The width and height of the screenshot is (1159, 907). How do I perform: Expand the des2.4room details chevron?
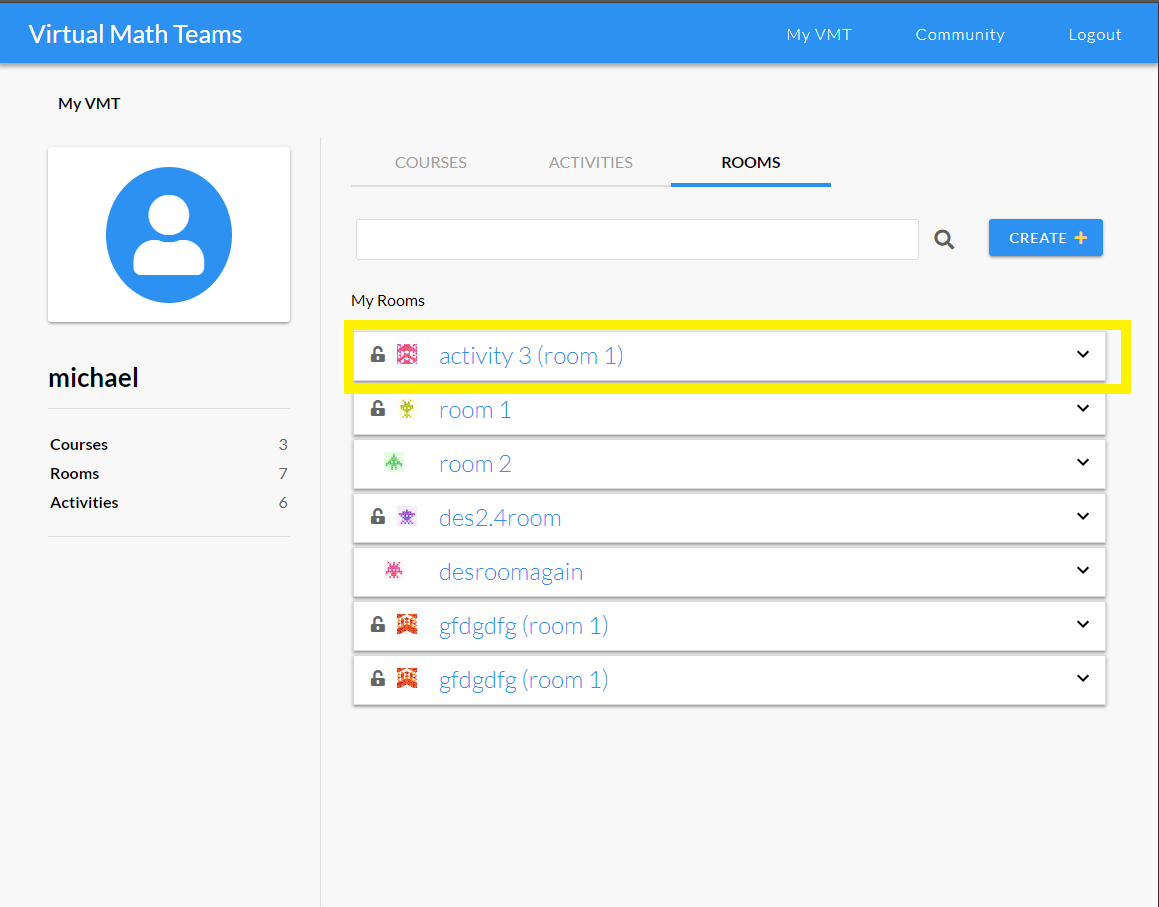[1083, 516]
